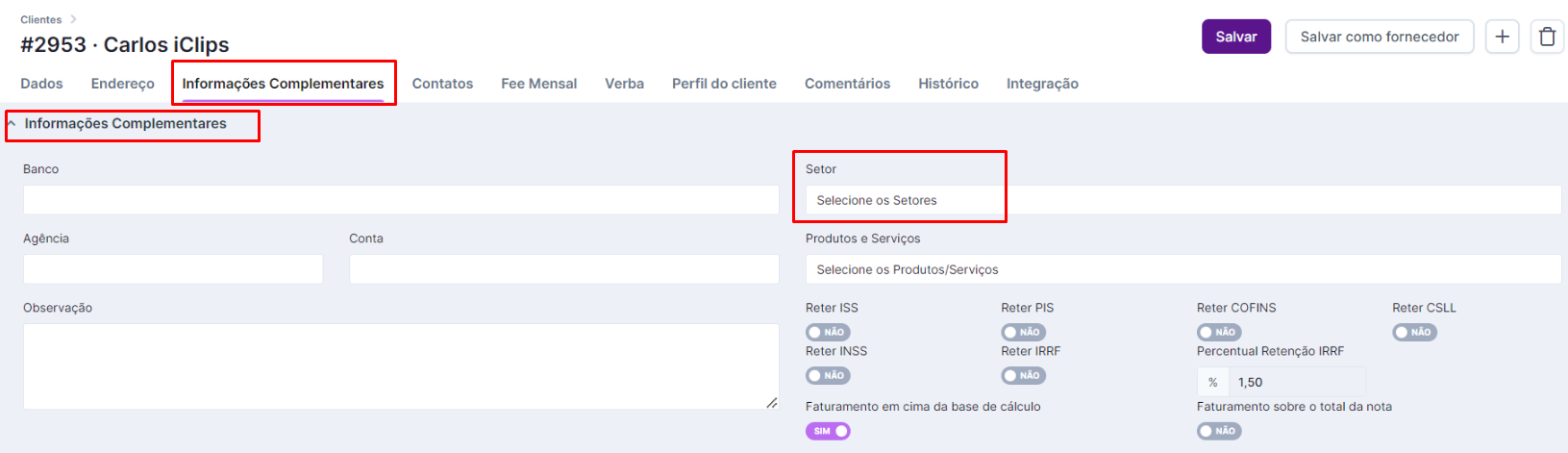Viewport: 1568px width, 453px height.
Task: Switch to the Endereço tab
Action: [x=122, y=84]
